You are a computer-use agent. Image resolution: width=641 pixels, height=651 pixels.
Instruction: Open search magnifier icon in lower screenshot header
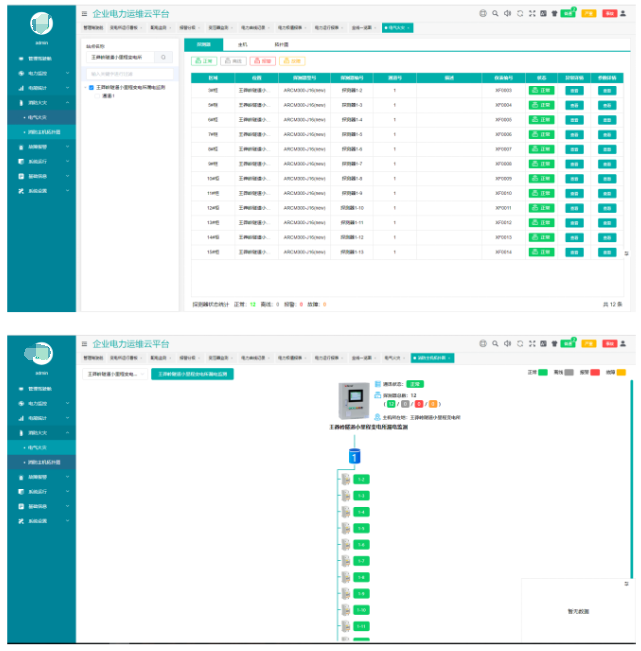(495, 343)
